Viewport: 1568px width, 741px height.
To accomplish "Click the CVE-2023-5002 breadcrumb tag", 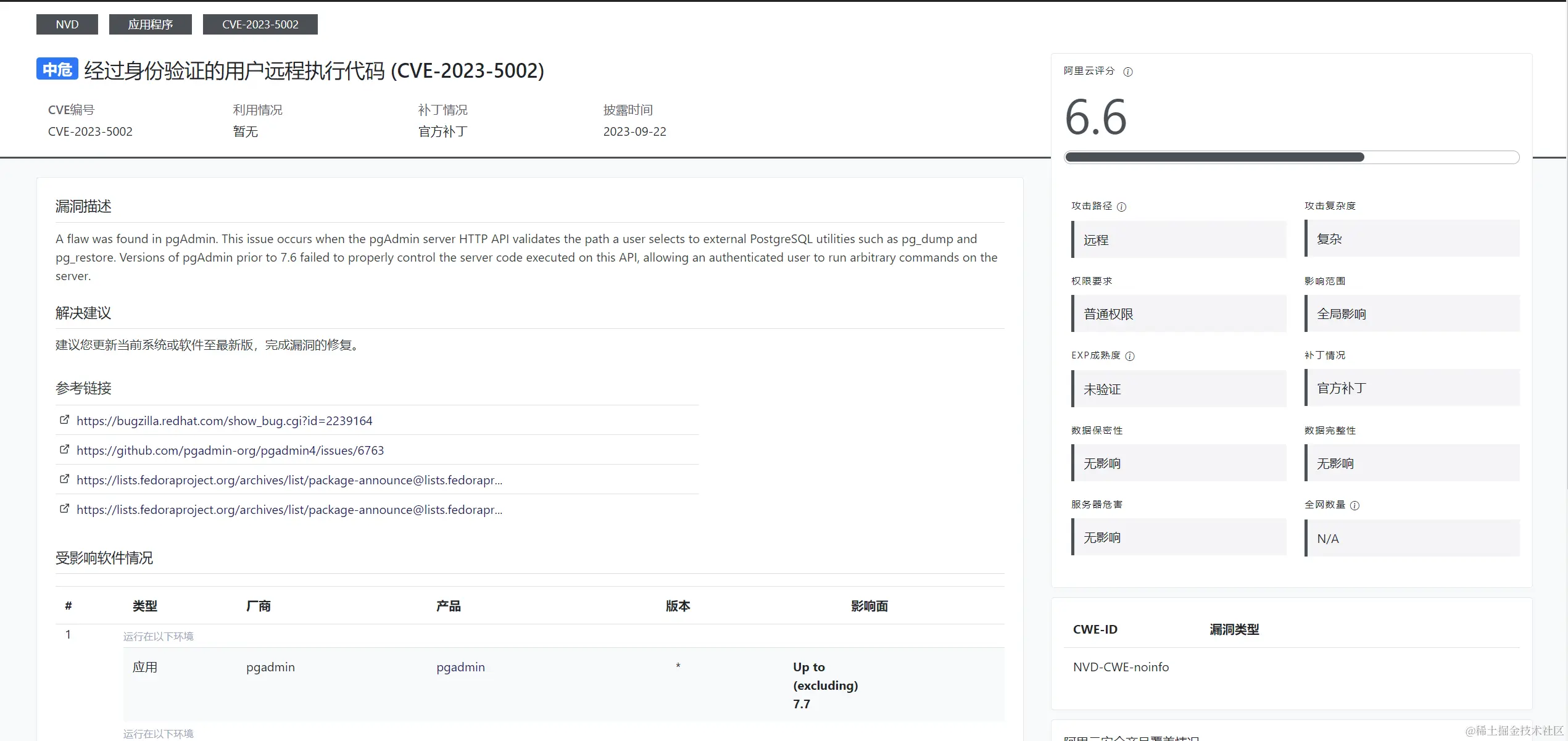I will click(260, 25).
